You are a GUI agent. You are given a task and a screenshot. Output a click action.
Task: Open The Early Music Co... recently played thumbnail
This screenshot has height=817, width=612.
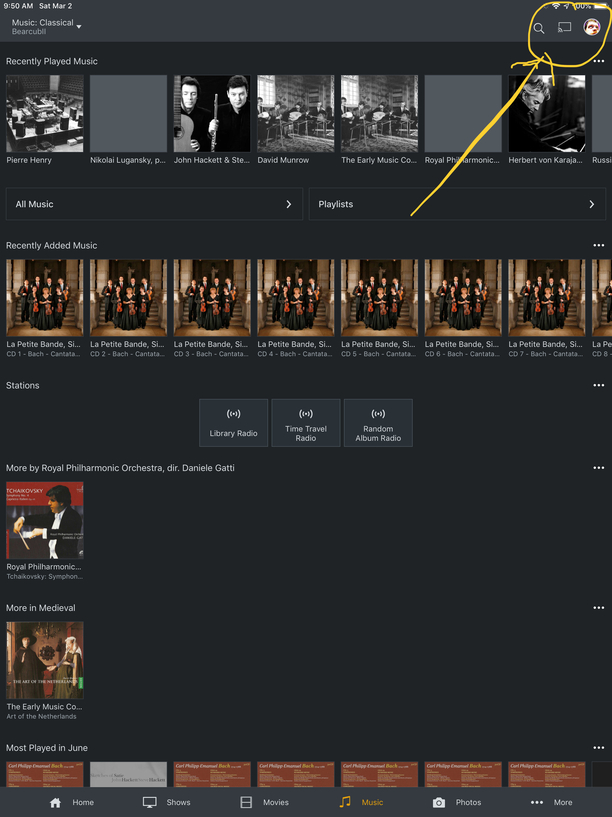380,114
